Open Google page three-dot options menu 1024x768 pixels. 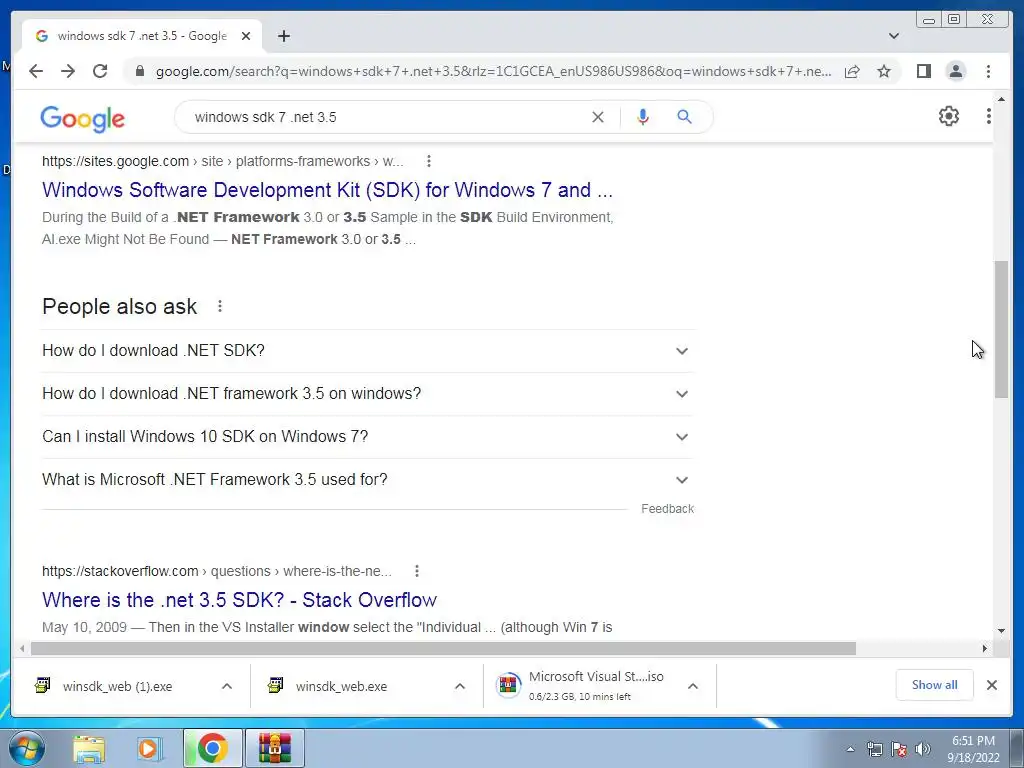[x=988, y=116]
